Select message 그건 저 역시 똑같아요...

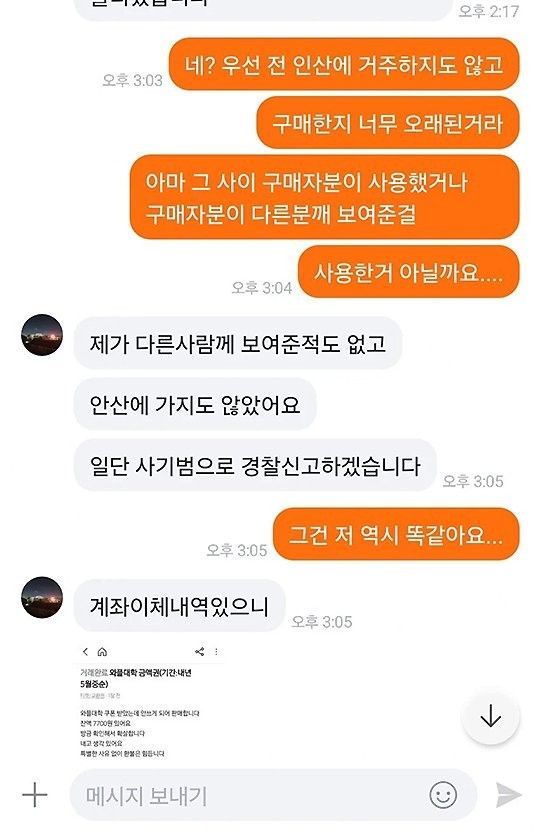396,535
